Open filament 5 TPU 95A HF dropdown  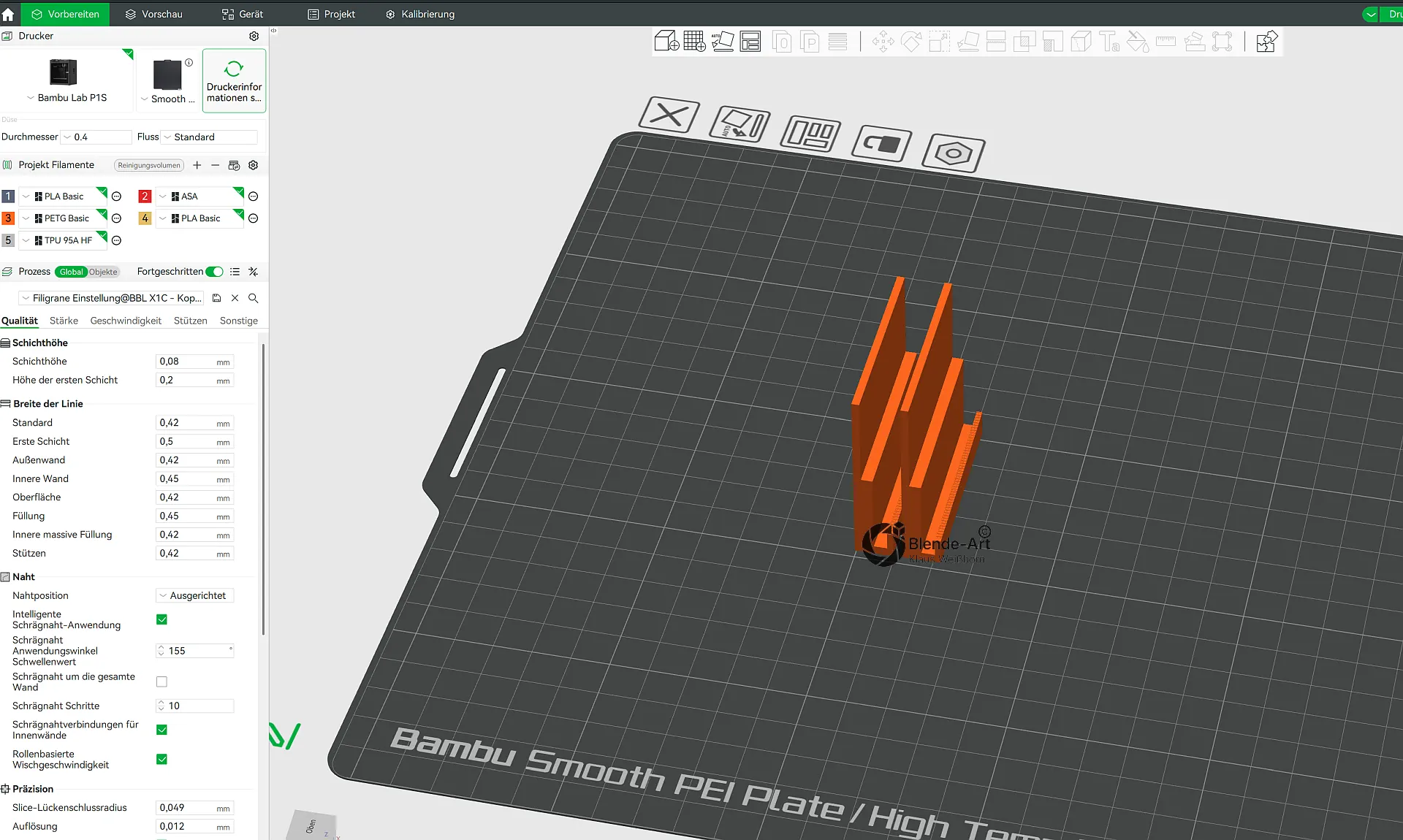click(63, 240)
